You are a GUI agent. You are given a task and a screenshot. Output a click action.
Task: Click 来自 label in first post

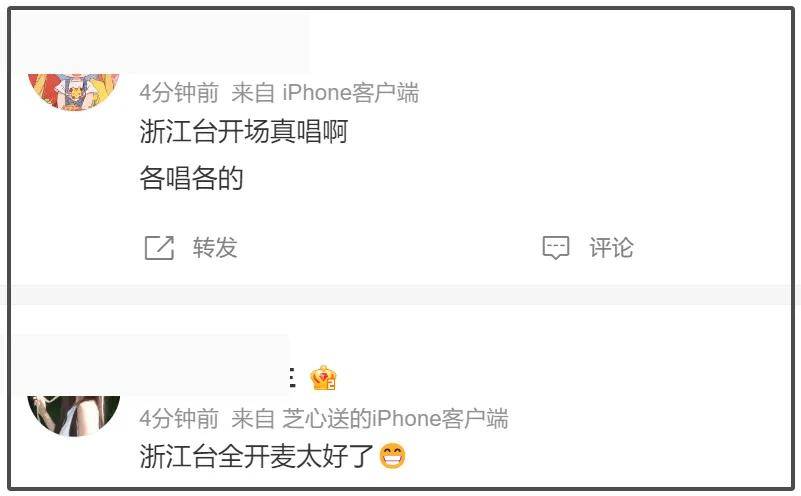click(253, 93)
